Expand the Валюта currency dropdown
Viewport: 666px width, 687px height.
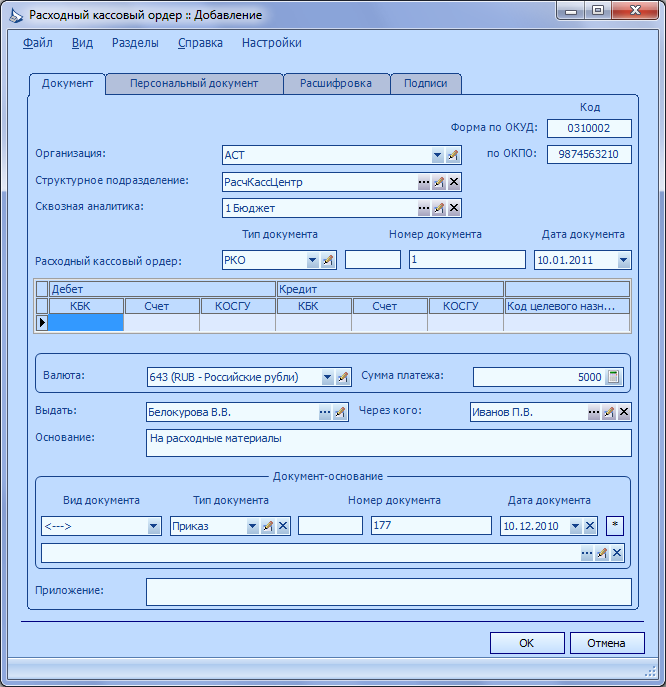pos(327,377)
